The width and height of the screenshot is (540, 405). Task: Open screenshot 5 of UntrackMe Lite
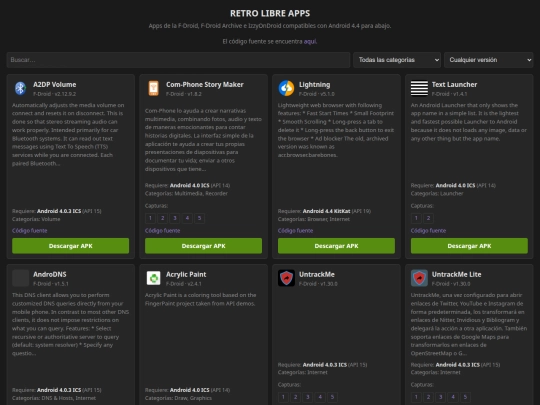[x=465, y=397]
